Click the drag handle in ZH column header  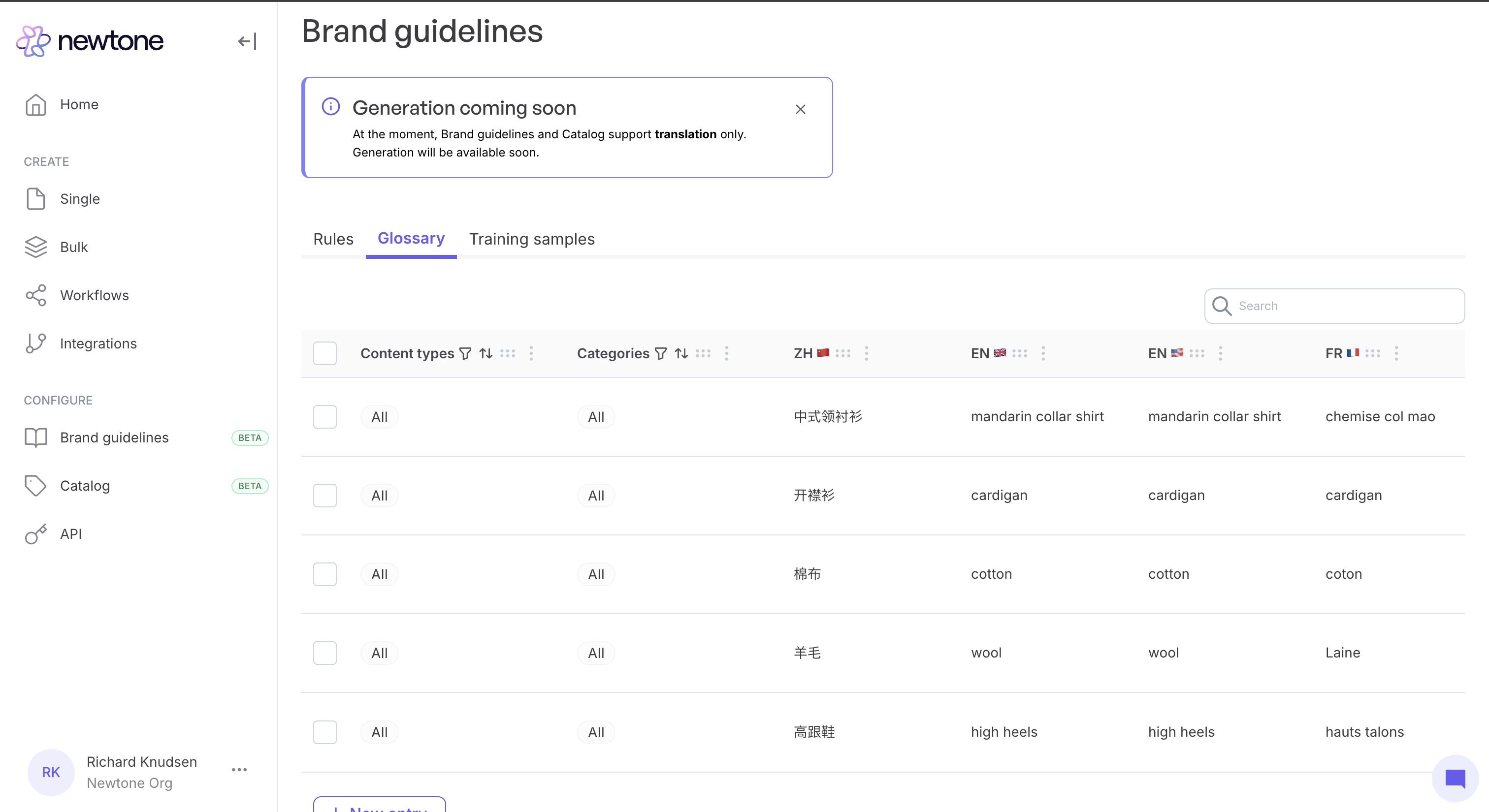[x=843, y=353]
